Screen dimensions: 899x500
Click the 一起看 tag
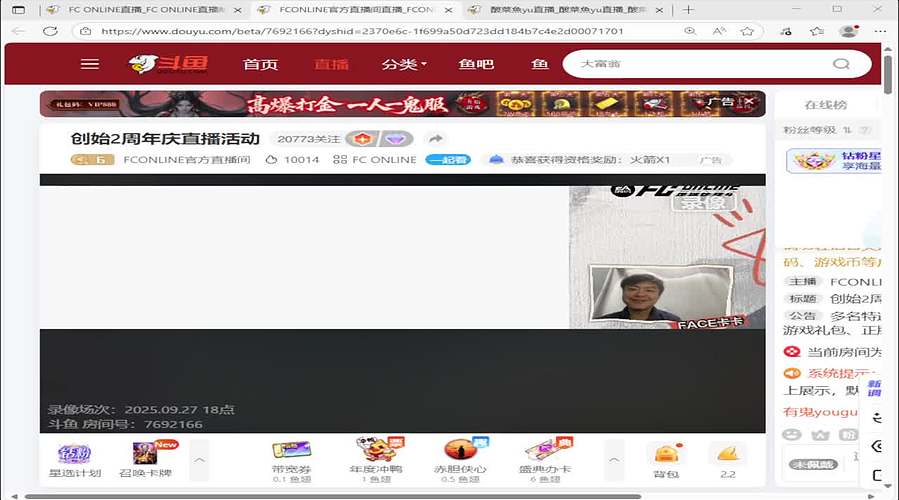(x=448, y=160)
